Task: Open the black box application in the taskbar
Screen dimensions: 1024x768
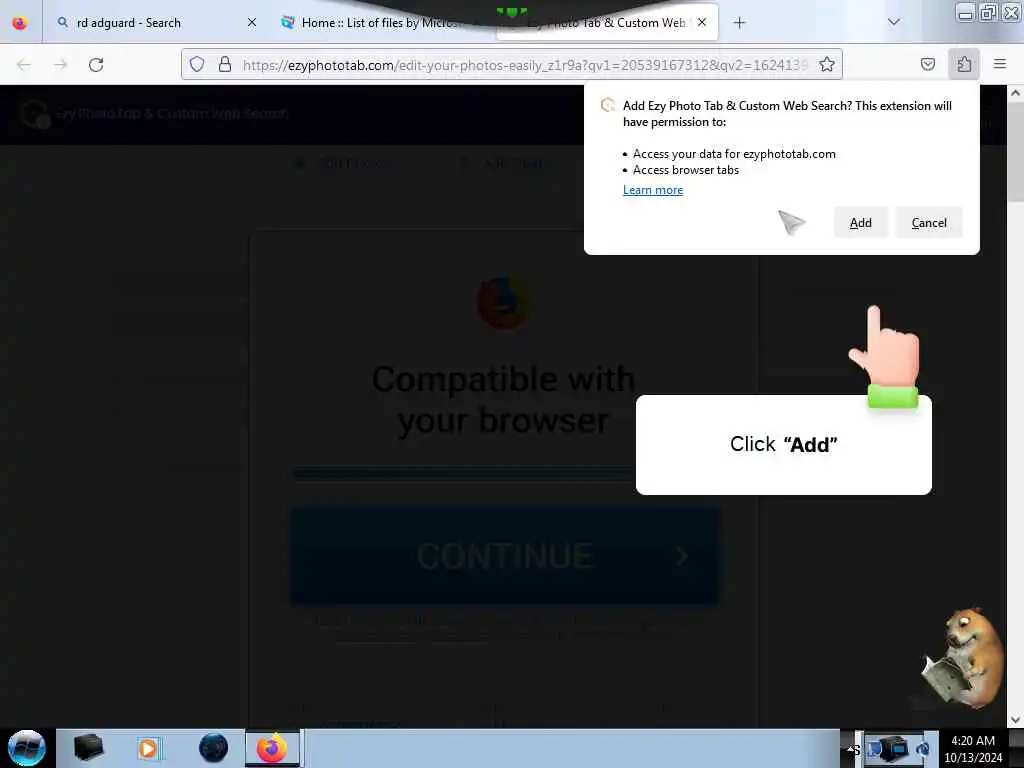Action: click(x=88, y=748)
